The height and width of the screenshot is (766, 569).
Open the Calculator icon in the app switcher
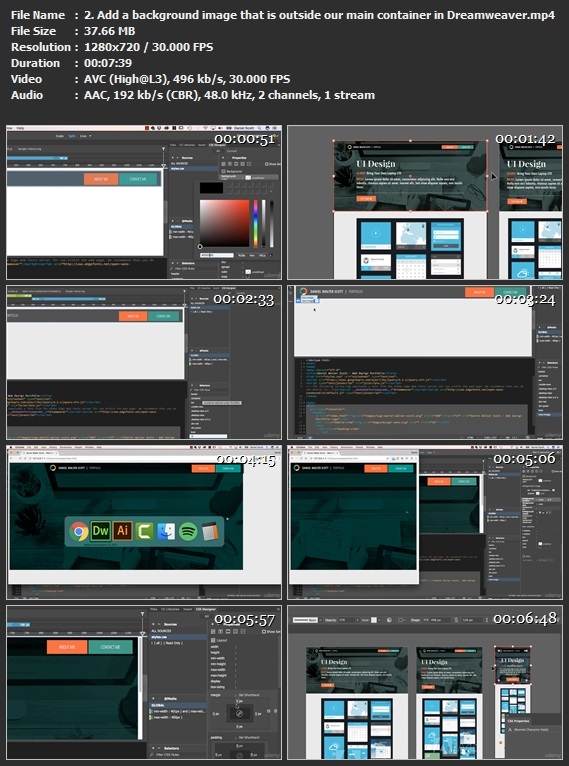(210, 532)
